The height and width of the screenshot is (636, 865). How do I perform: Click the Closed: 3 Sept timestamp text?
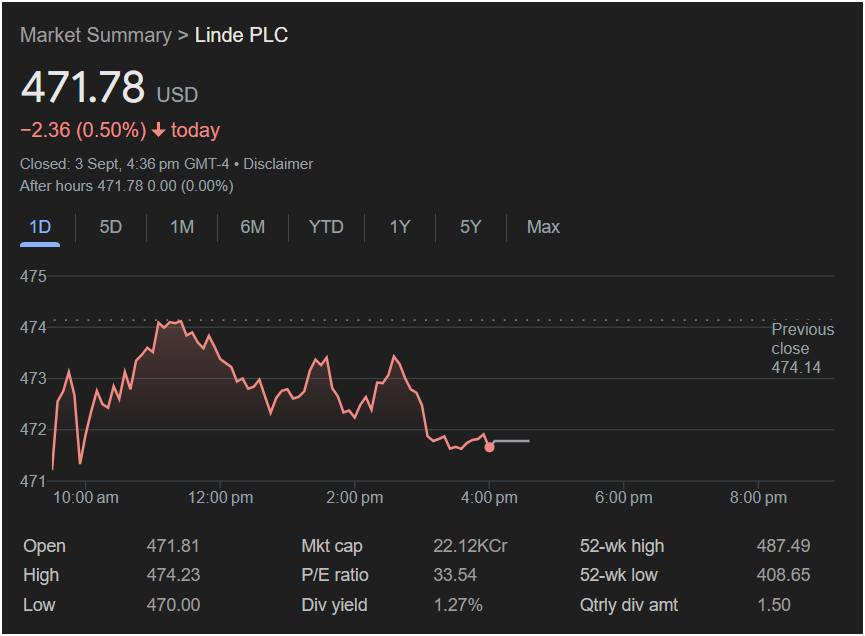pos(124,164)
